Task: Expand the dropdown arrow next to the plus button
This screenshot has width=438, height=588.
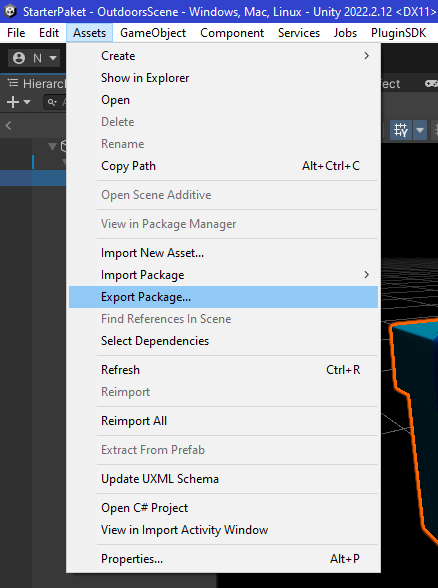Action: pos(27,102)
